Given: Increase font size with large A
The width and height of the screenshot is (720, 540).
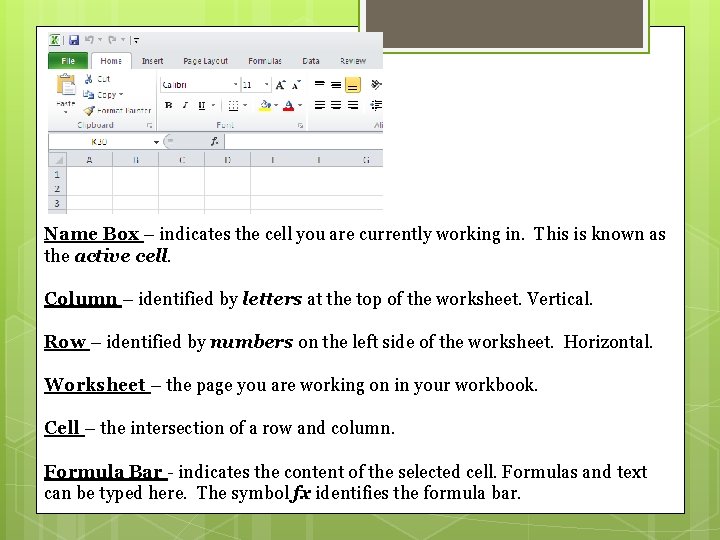Looking at the screenshot, I should pos(281,85).
